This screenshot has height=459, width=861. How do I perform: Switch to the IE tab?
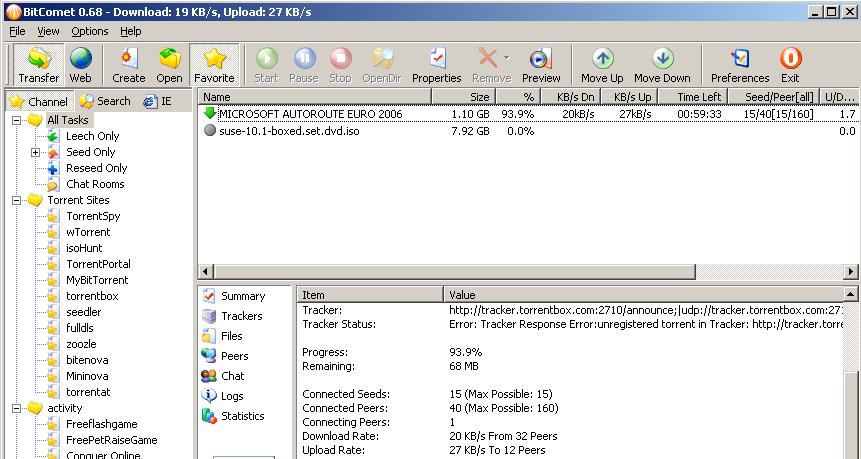158,101
